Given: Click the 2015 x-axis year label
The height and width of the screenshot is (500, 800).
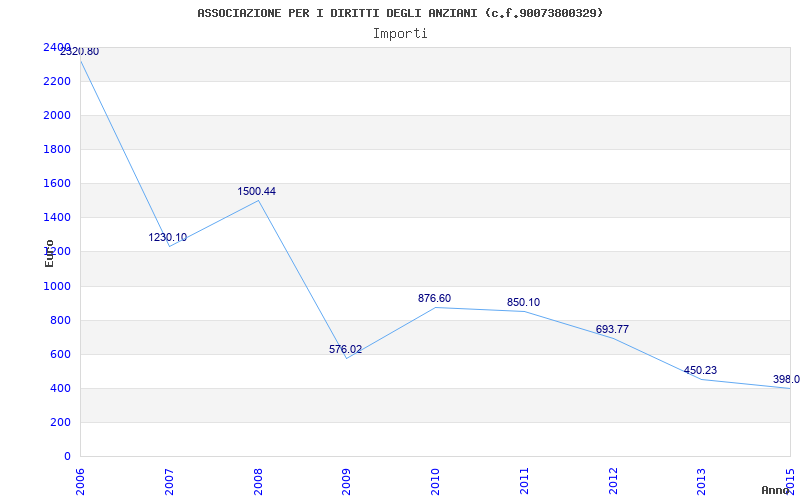Looking at the screenshot, I should (x=791, y=481).
